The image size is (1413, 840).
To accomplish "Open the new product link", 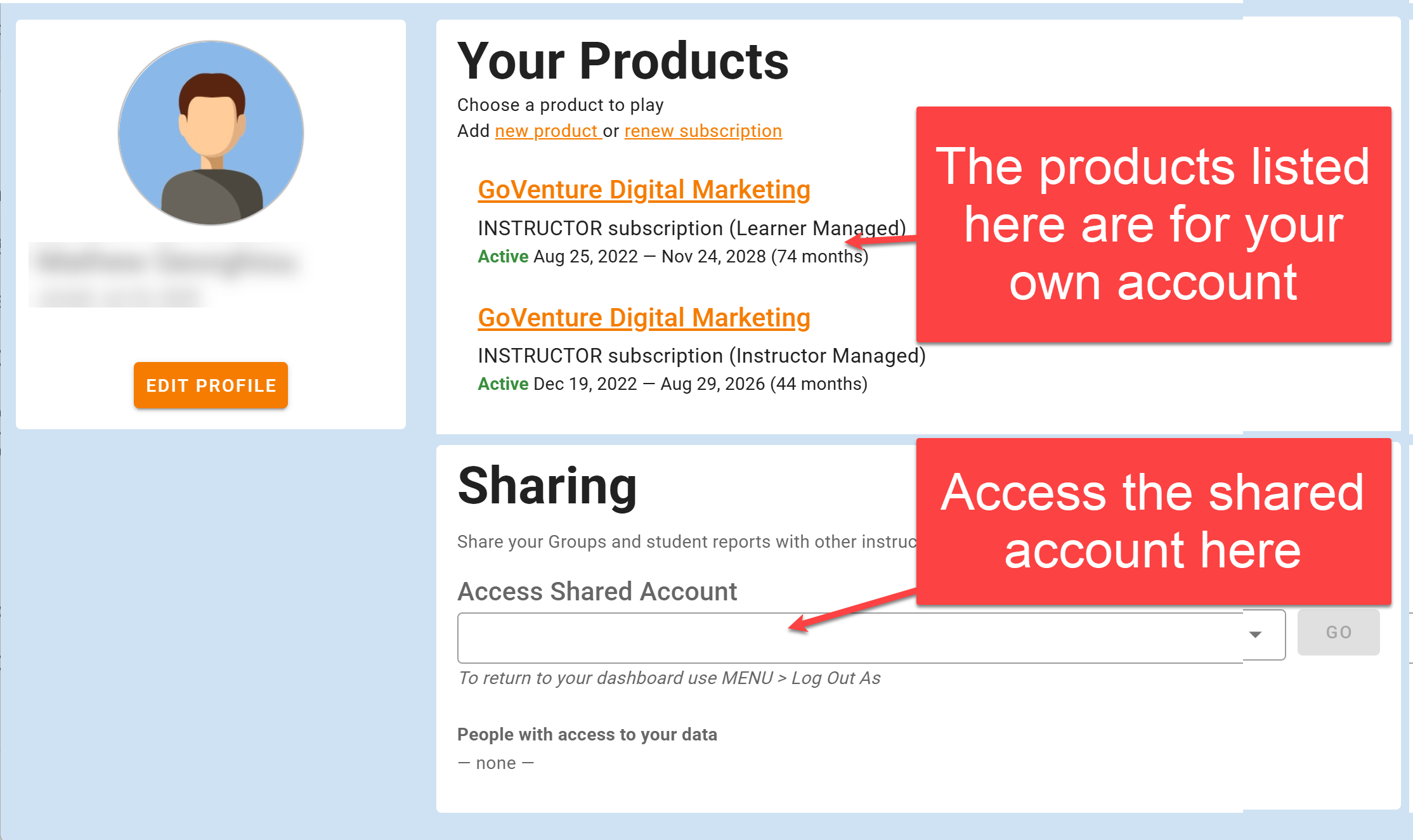I will coord(547,131).
